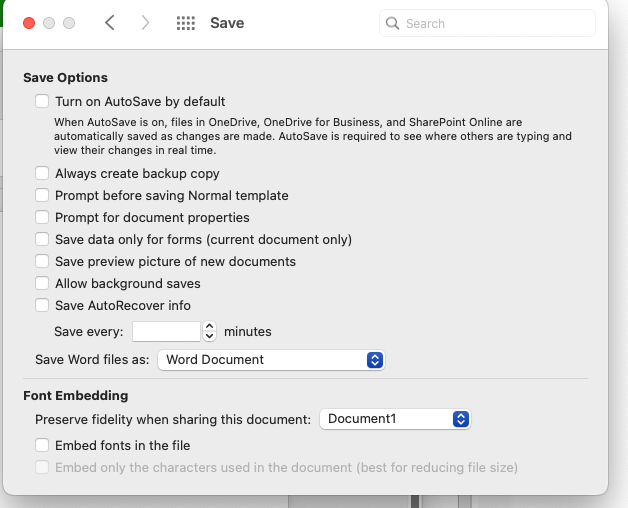Click the red close window button
The height and width of the screenshot is (508, 628).
click(x=29, y=23)
